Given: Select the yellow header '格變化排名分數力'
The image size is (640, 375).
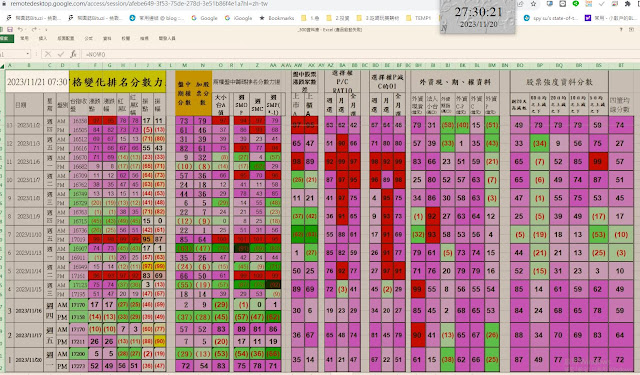Looking at the screenshot, I should pyautogui.click(x=118, y=82).
